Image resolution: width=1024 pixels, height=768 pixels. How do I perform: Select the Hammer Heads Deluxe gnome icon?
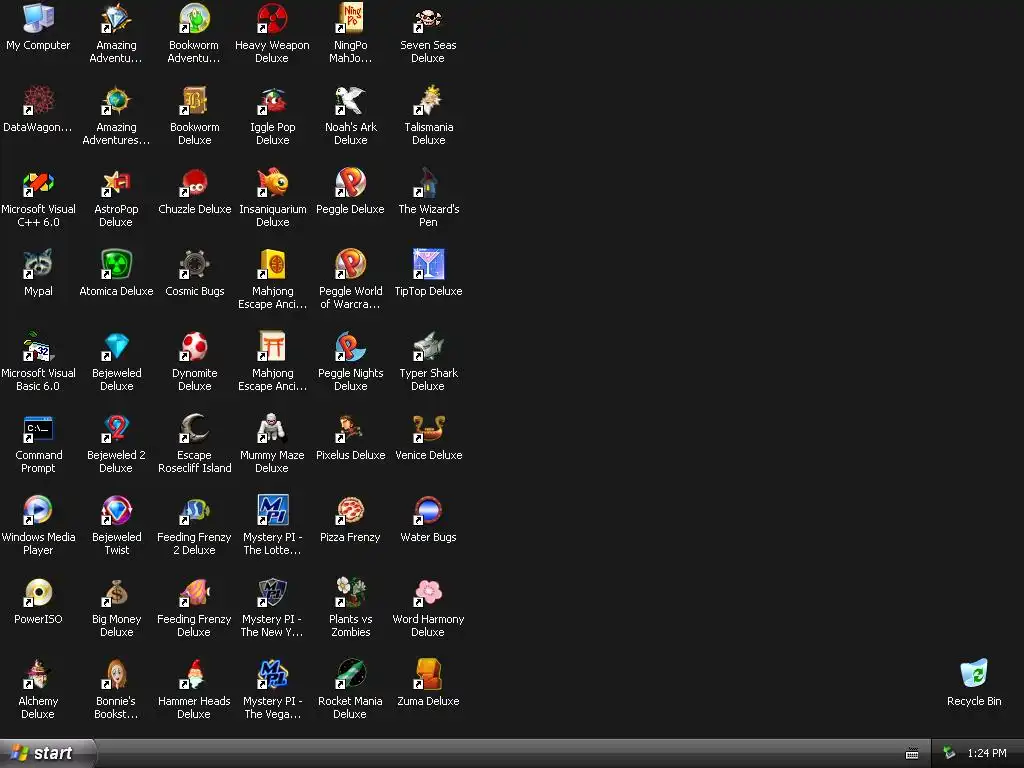coord(194,674)
